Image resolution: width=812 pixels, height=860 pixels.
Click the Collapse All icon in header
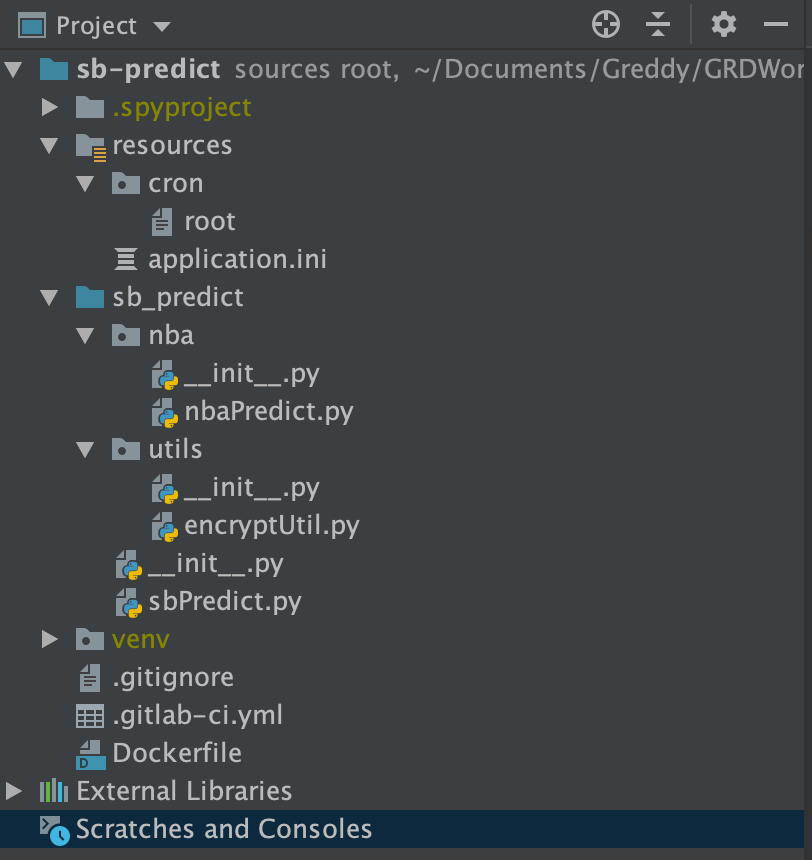click(657, 24)
